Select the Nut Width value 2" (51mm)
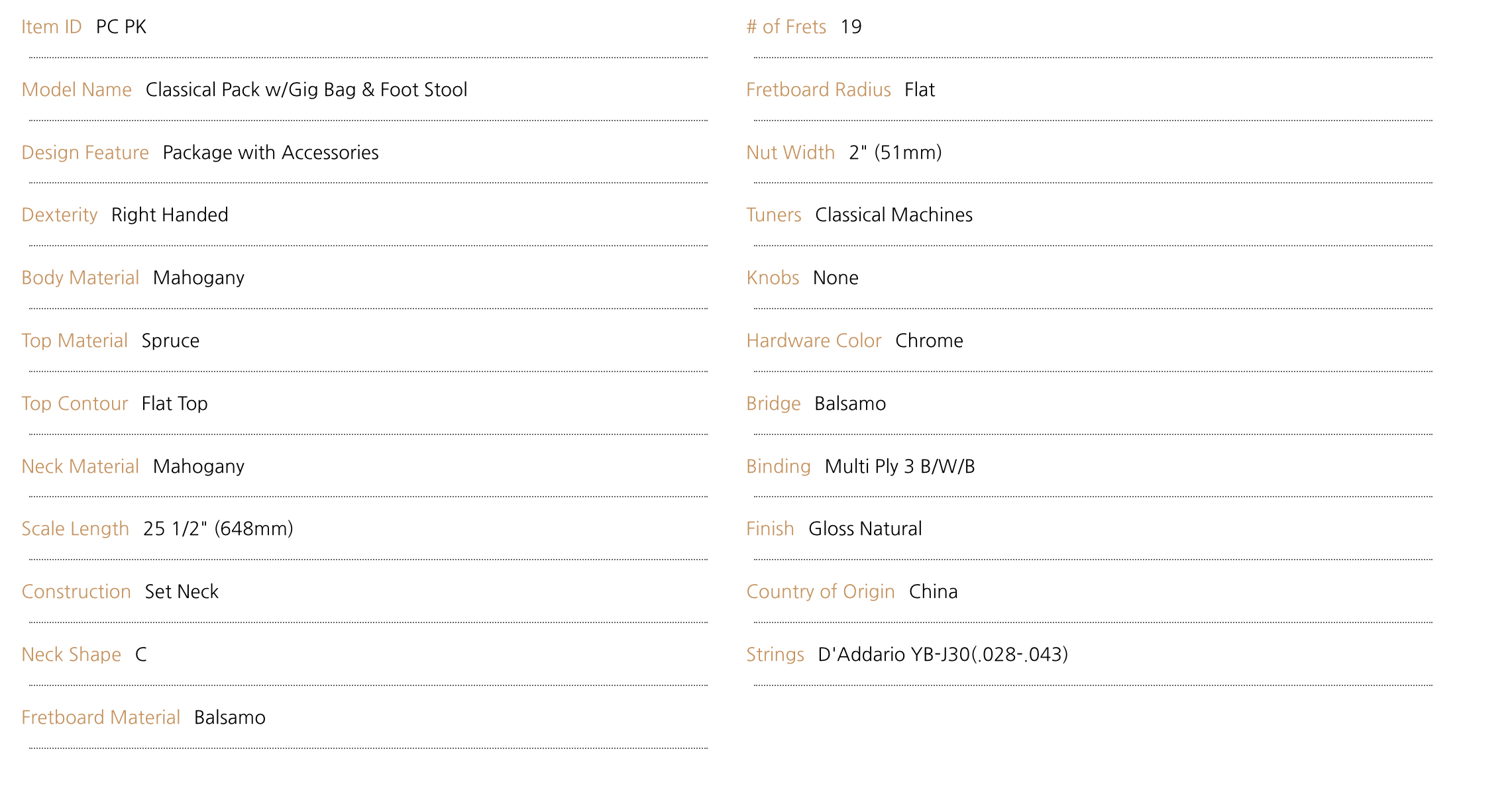This screenshot has height=792, width=1512. [x=895, y=152]
